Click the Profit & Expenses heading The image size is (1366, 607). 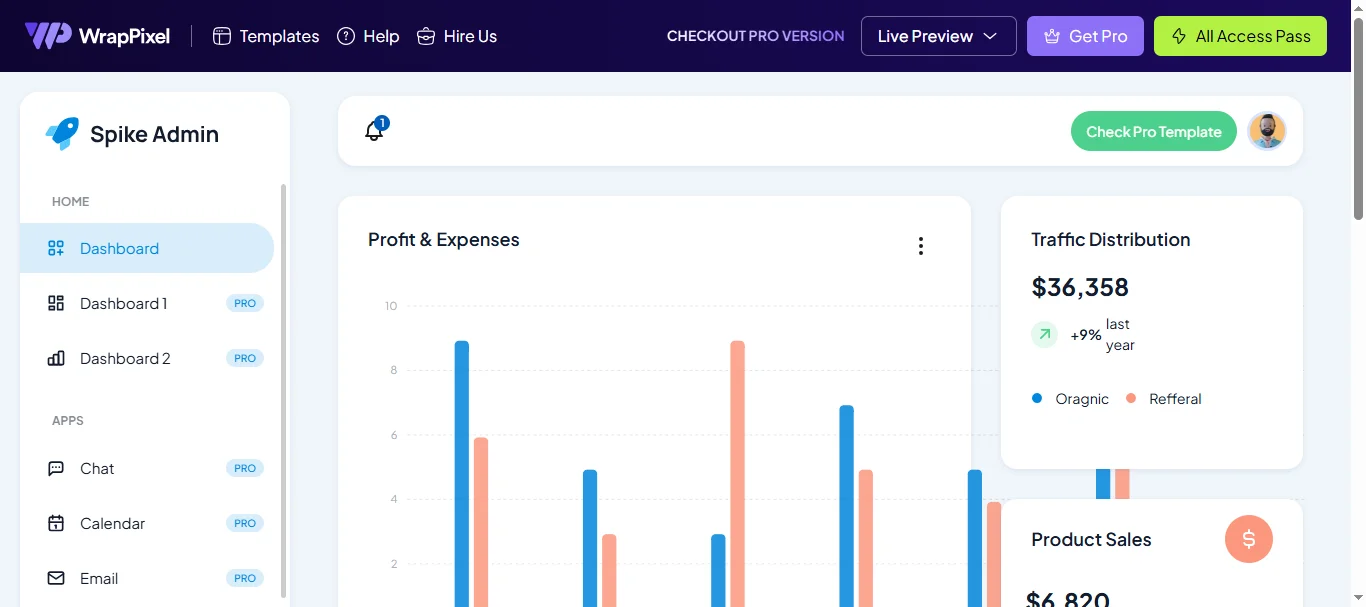(x=444, y=240)
